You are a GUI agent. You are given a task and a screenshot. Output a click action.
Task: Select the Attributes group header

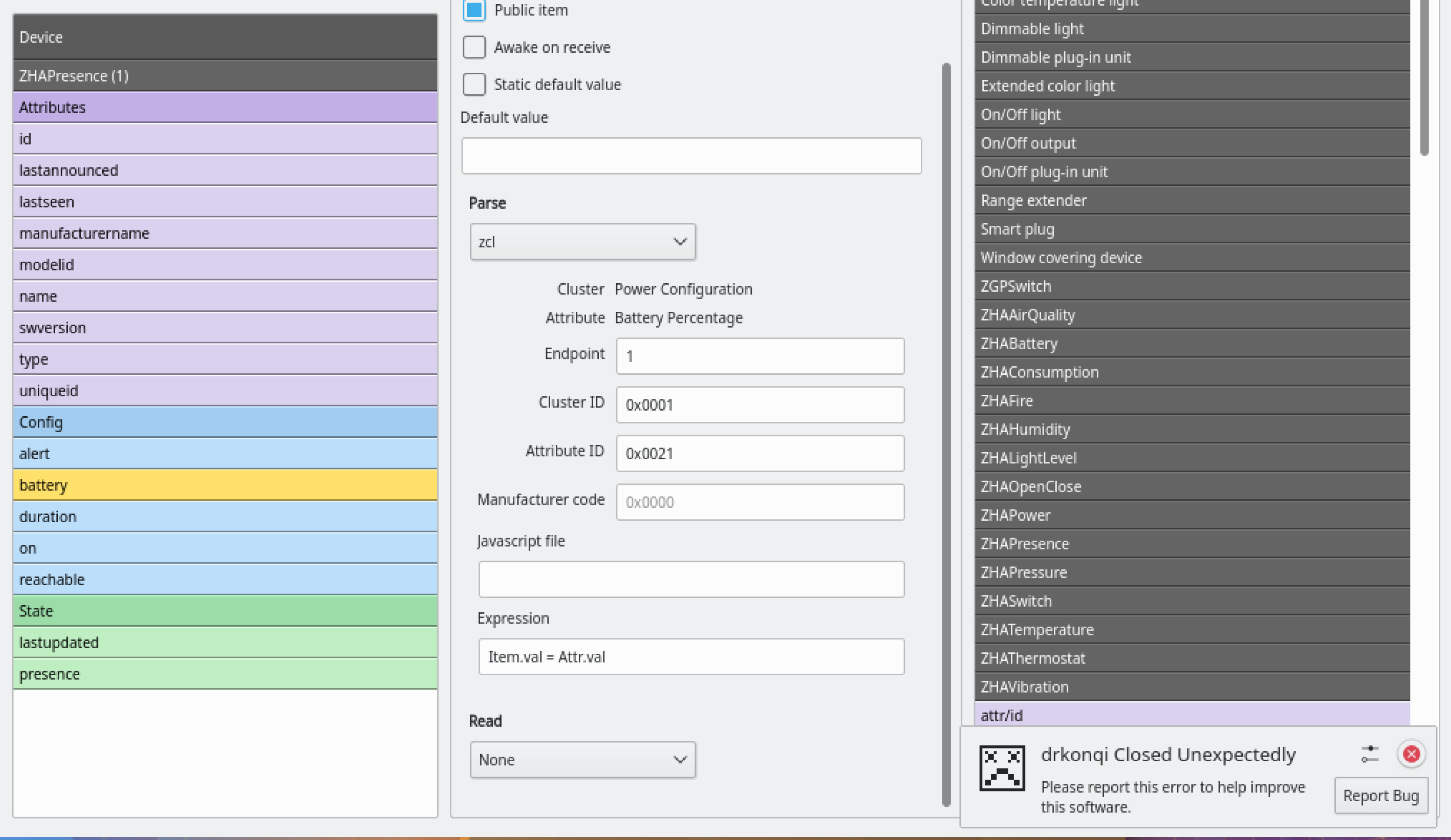[x=224, y=108]
